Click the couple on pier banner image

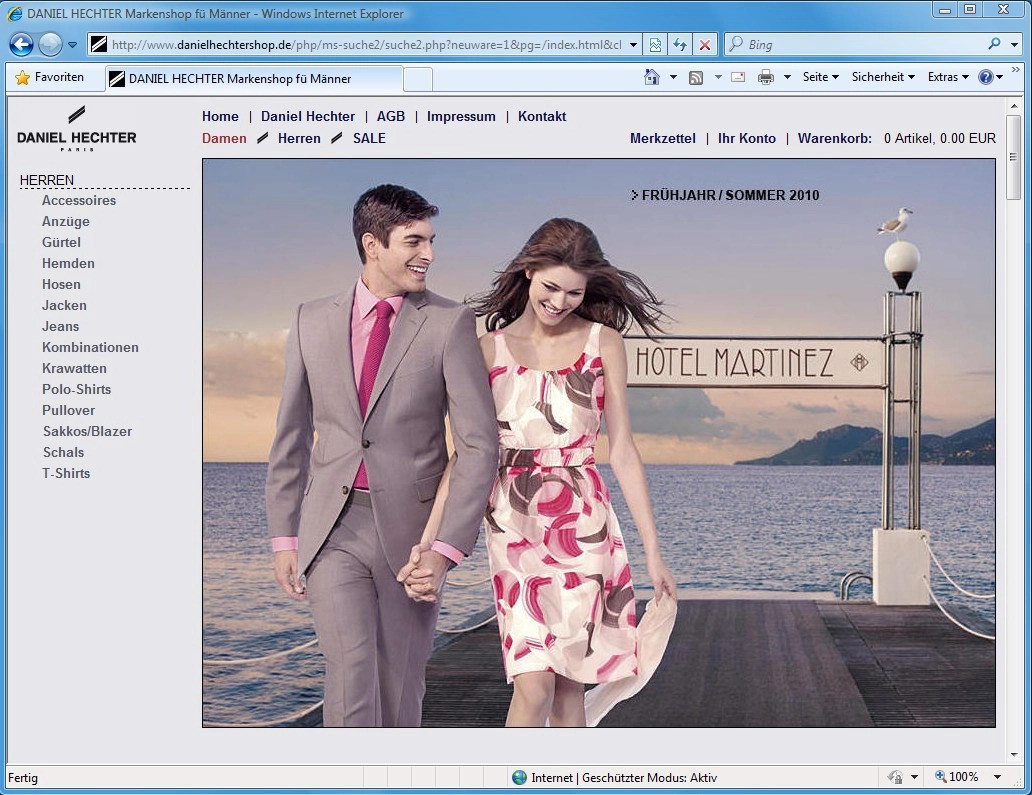pos(599,443)
